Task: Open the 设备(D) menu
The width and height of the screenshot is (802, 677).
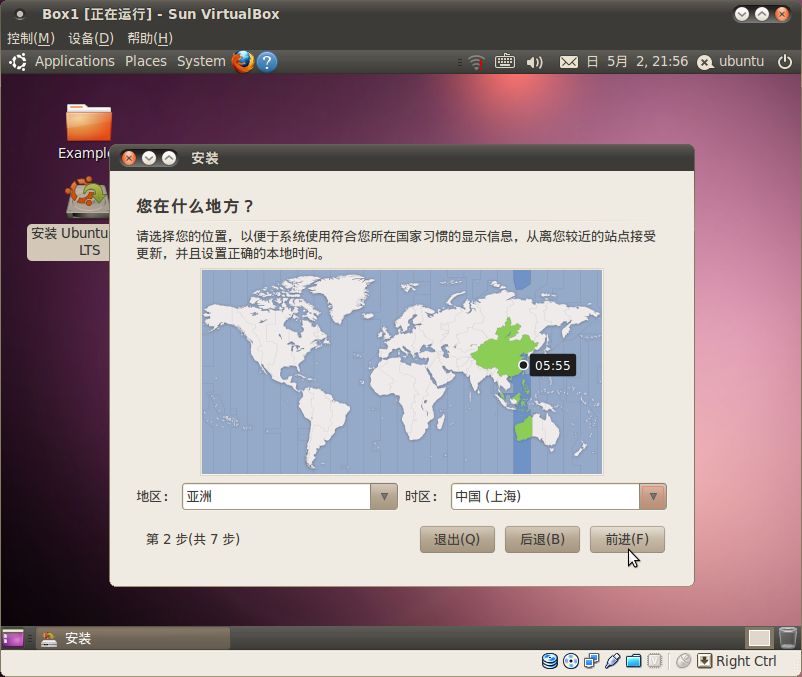Action: click(91, 38)
